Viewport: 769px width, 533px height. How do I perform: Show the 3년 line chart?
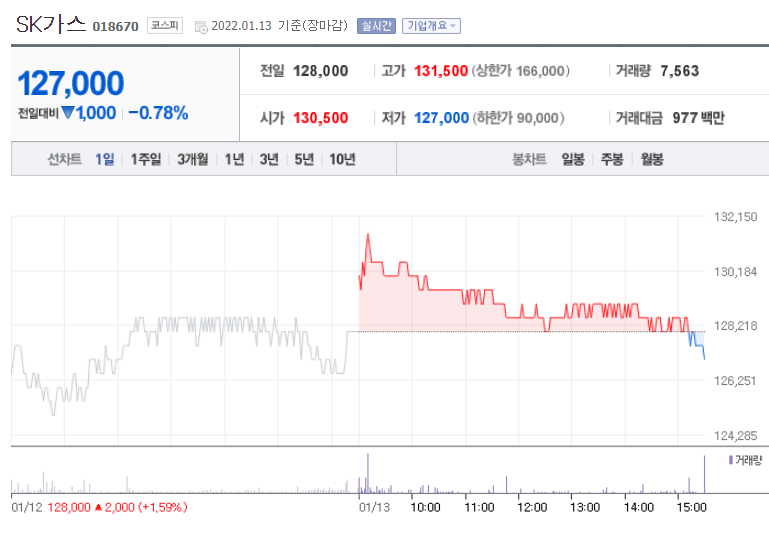click(269, 159)
